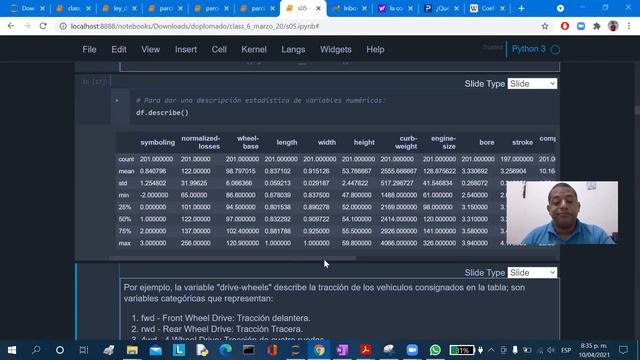Switch to the 'Dow' browser tab
The width and height of the screenshot is (640, 360).
pyautogui.click(x=28, y=8)
